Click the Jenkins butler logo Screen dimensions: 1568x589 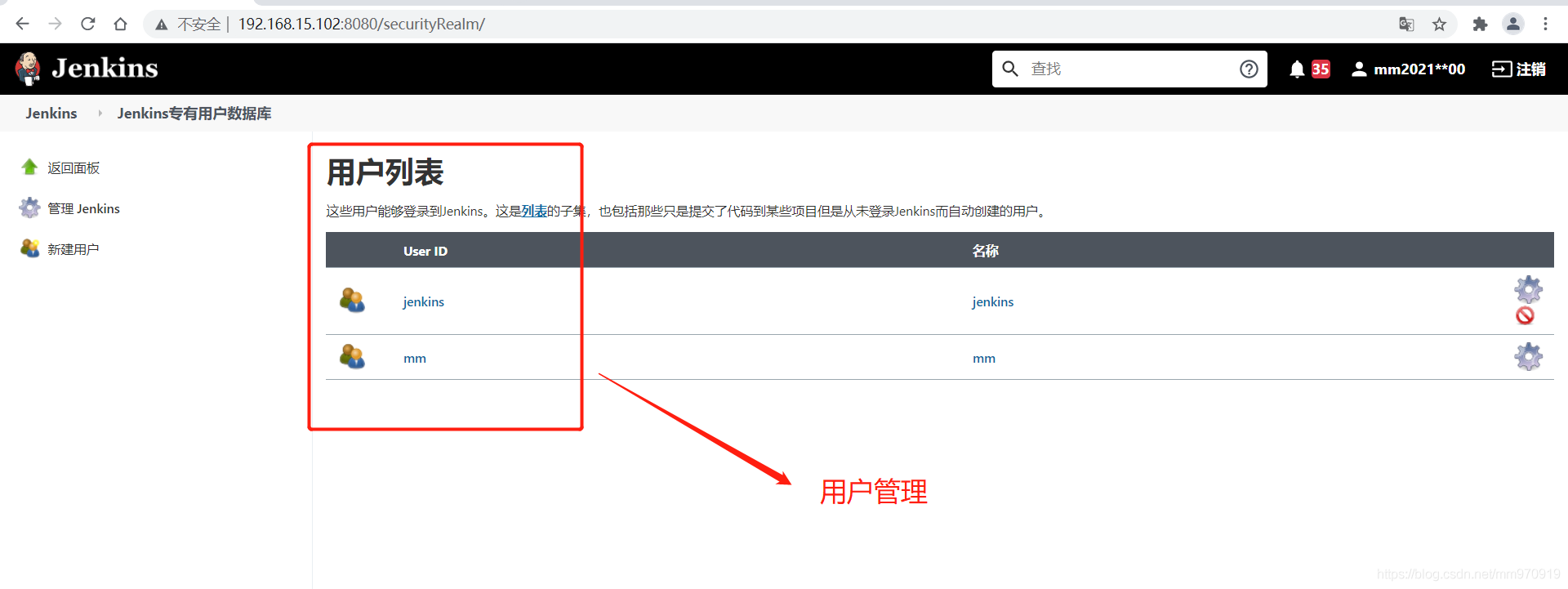tap(29, 69)
